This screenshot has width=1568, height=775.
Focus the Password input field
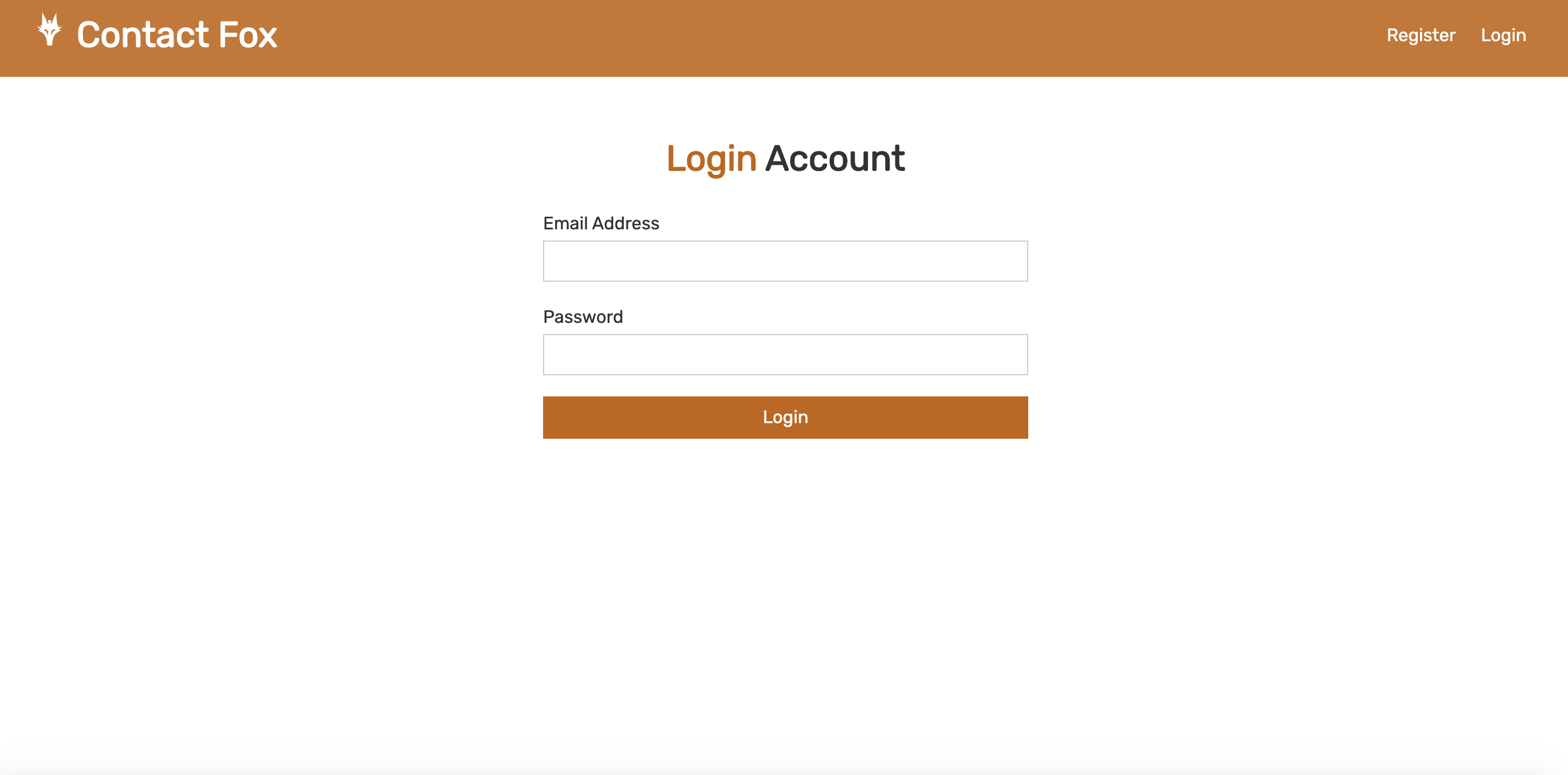[x=785, y=355]
